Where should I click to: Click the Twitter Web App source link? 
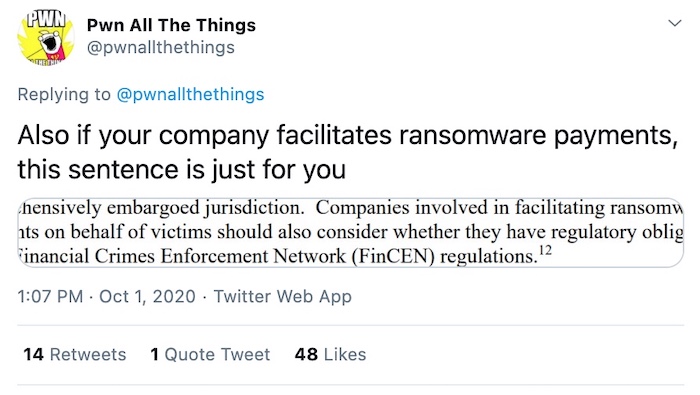coord(283,296)
